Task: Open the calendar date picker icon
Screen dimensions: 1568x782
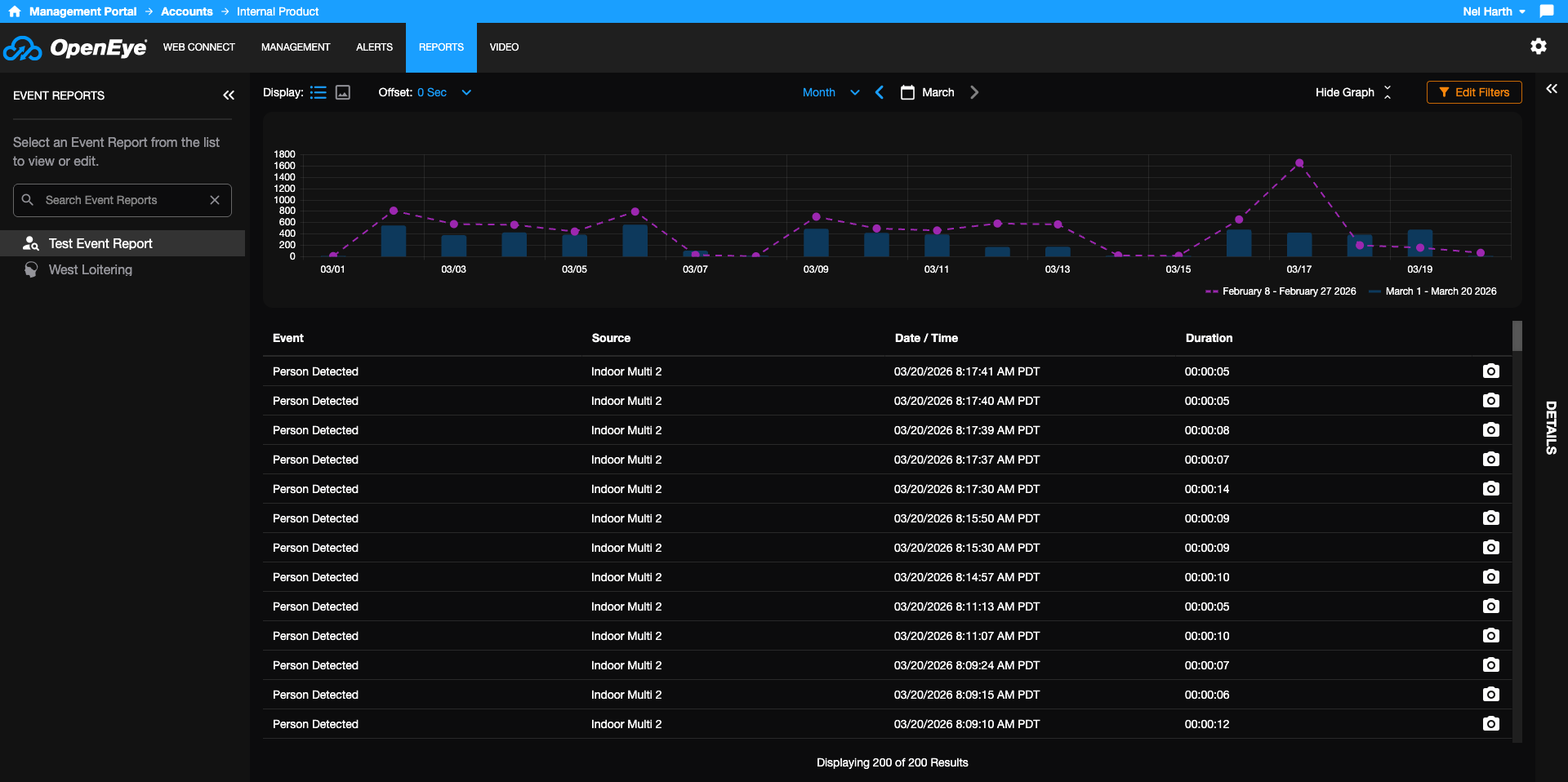Action: click(x=908, y=92)
